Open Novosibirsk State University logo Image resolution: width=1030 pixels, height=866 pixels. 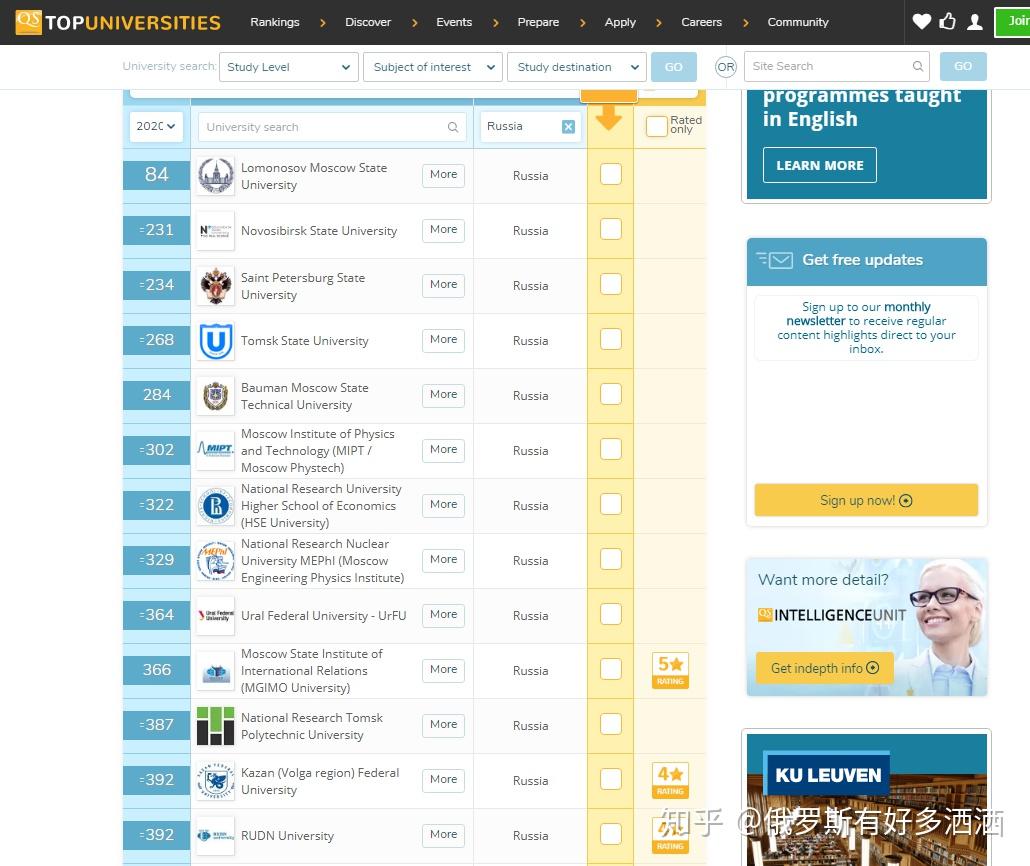click(215, 231)
